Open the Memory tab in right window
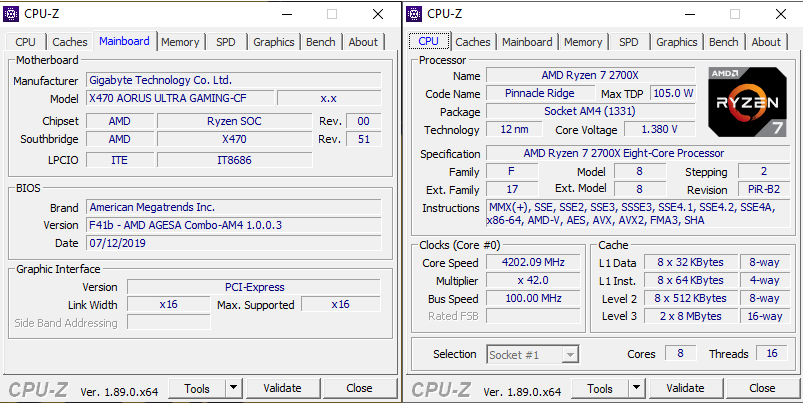803x403 pixels. click(x=583, y=42)
